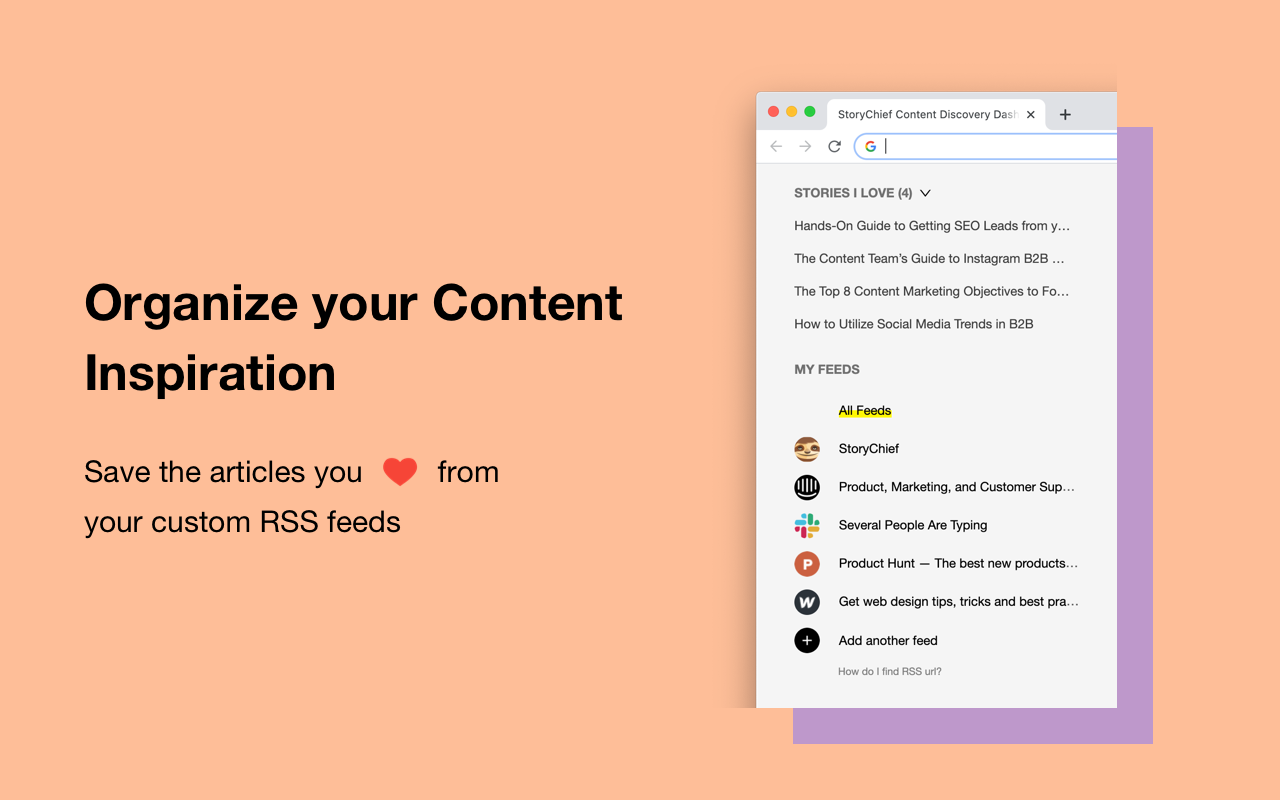1280x800 pixels.
Task: Click the browser forward arrow
Action: click(x=805, y=146)
